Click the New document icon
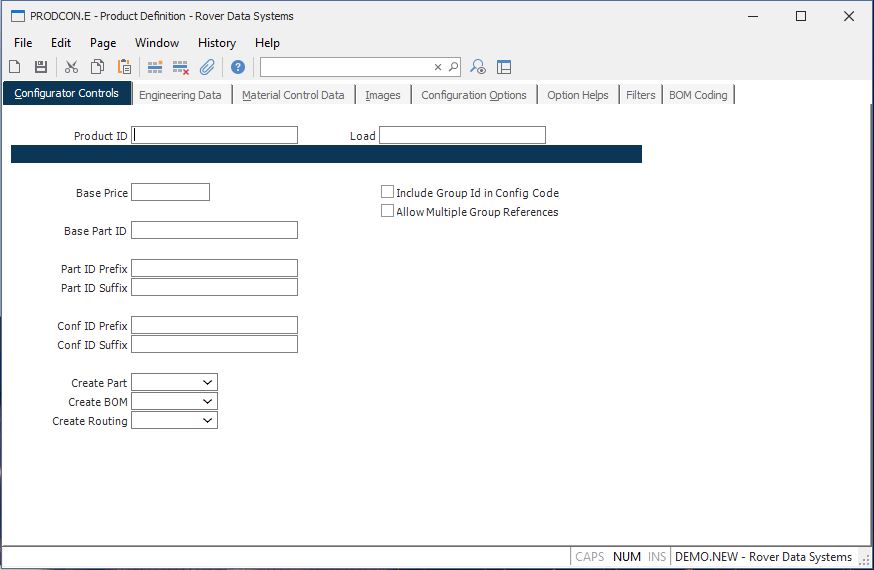Viewport: 874px width, 570px height. (15, 67)
